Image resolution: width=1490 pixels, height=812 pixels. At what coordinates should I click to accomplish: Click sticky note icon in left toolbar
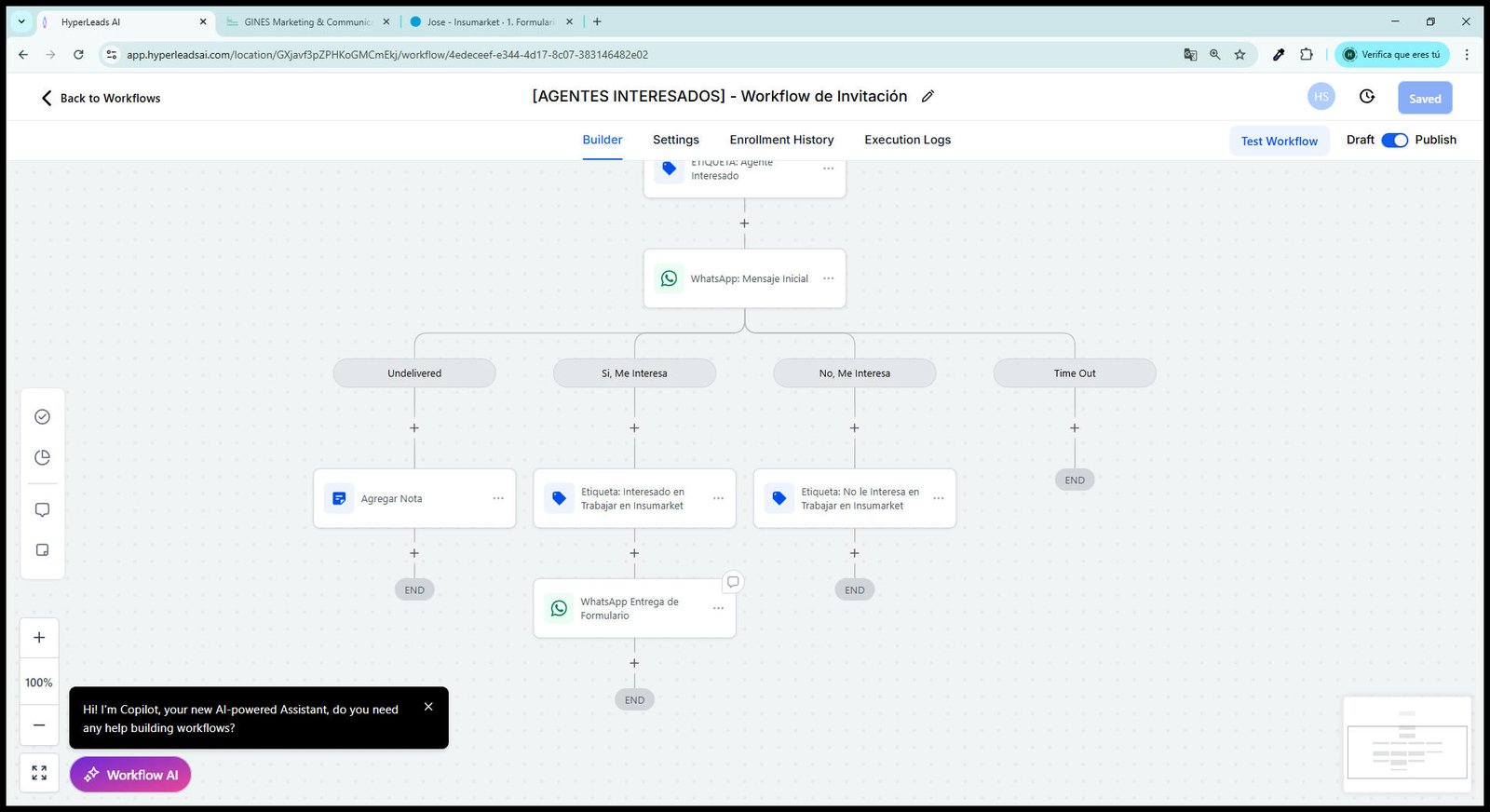pos(42,550)
